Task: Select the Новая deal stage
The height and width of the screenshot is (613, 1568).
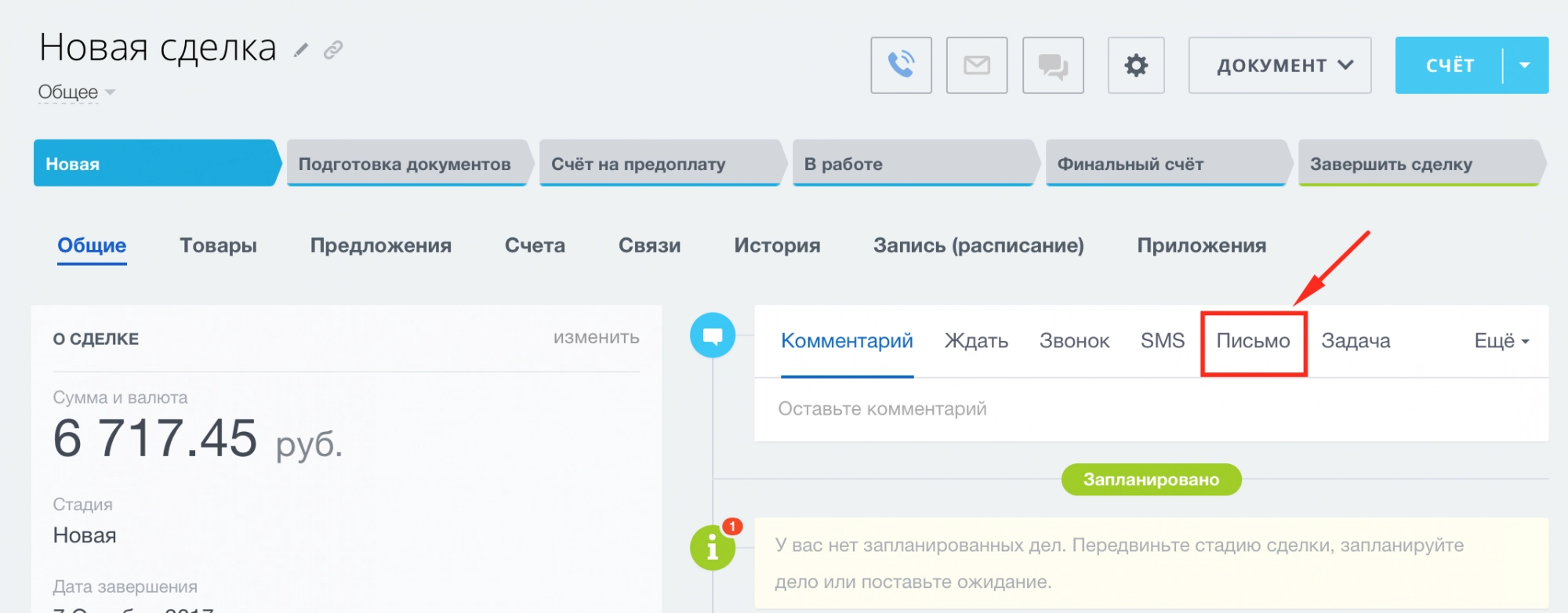Action: click(157, 163)
